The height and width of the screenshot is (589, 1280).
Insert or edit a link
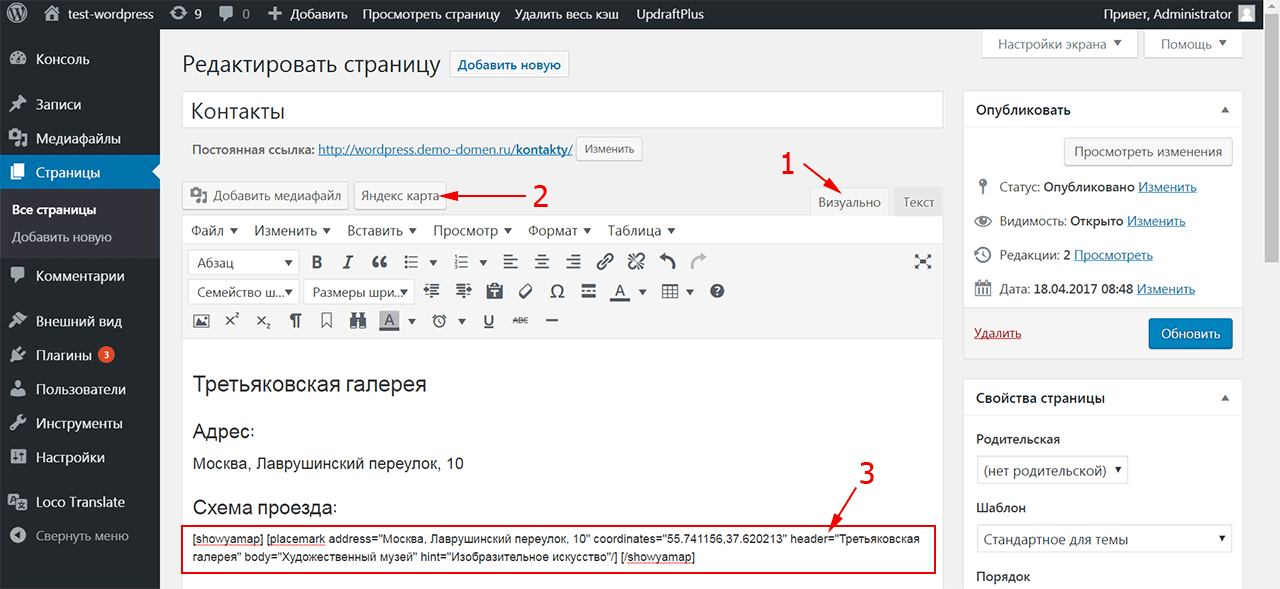click(605, 262)
